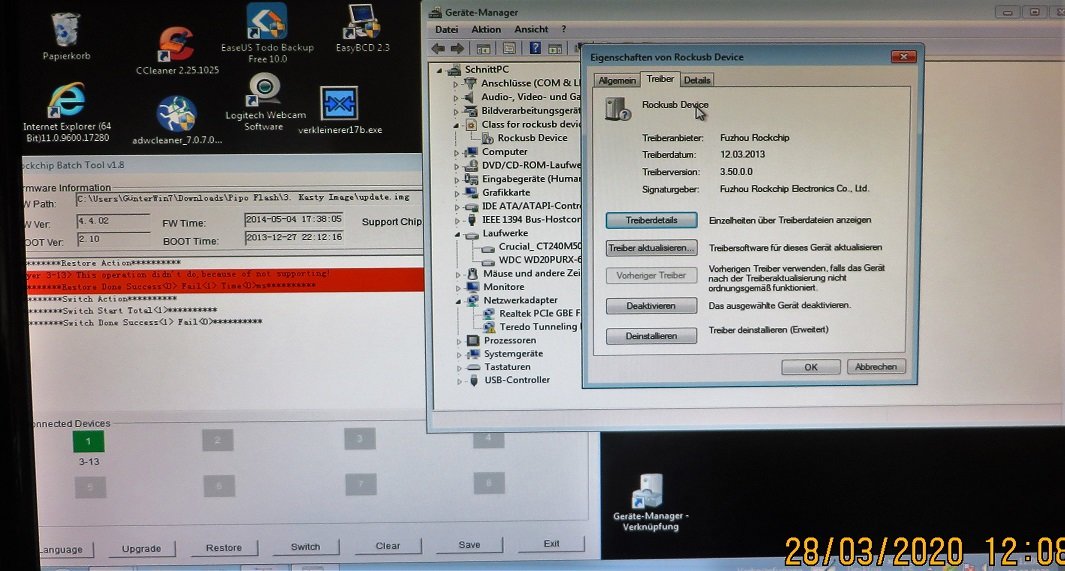1065x571 pixels.
Task: Open Internet Explorer (64 Bit) desktop icon
Action: (67, 112)
